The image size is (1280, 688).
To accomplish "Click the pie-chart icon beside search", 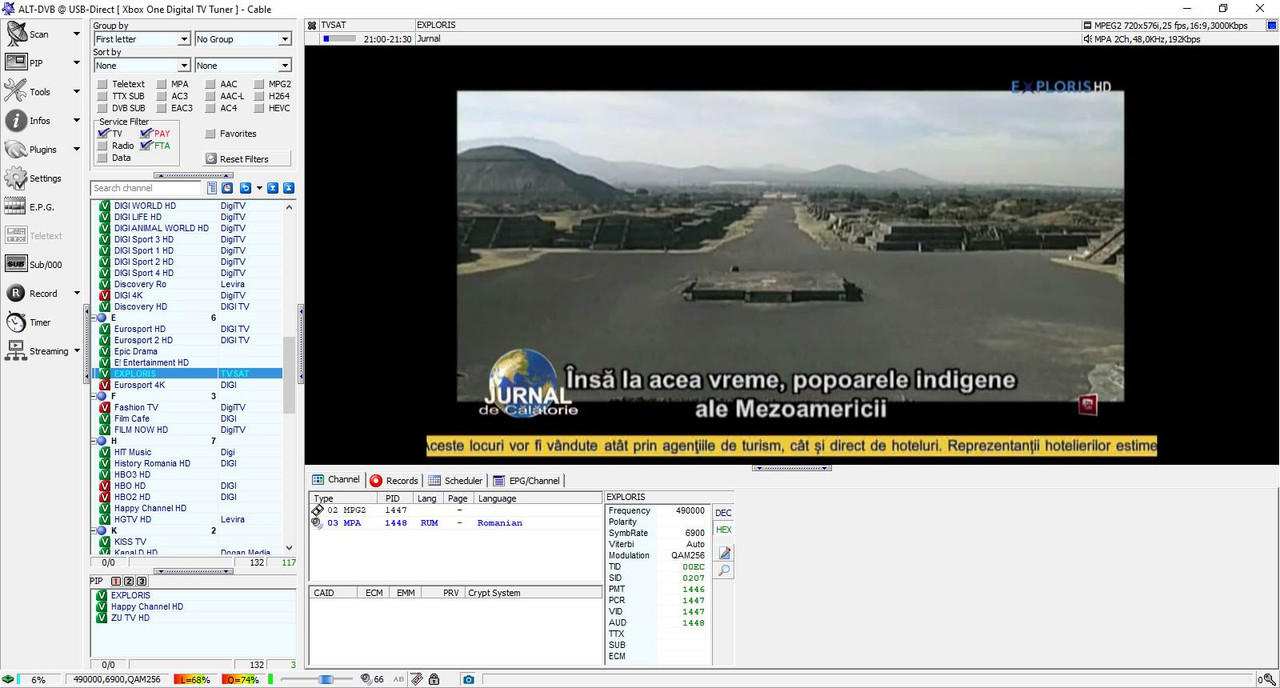I will click(228, 188).
